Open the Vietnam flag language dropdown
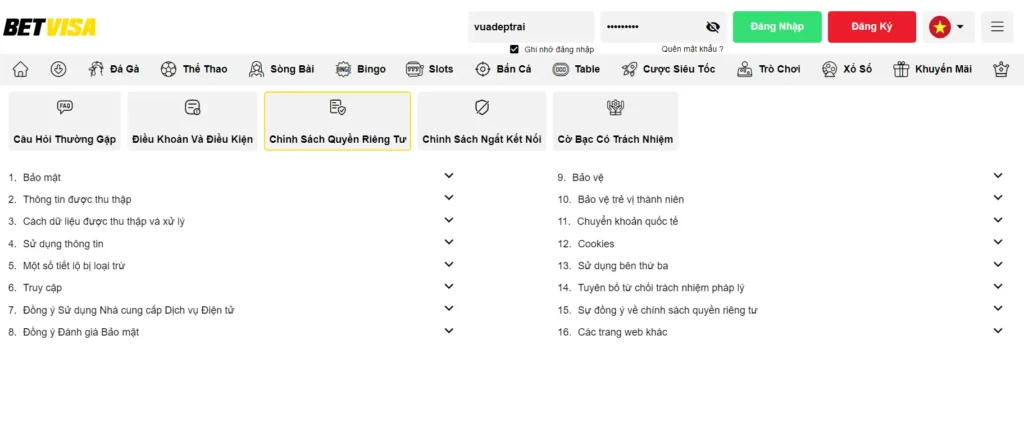The image size is (1024, 421). [x=949, y=27]
